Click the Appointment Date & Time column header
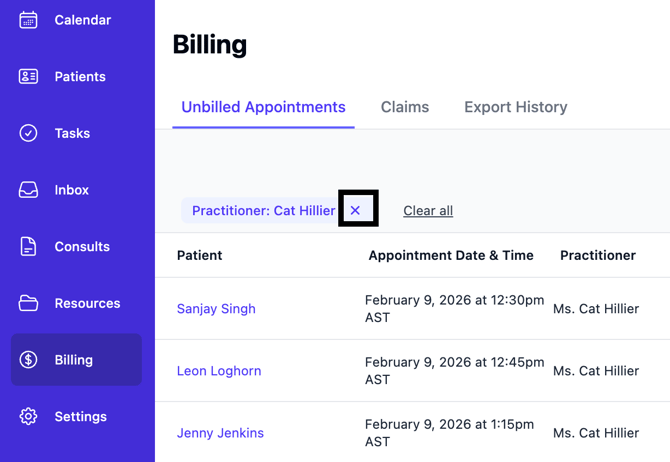 (451, 255)
